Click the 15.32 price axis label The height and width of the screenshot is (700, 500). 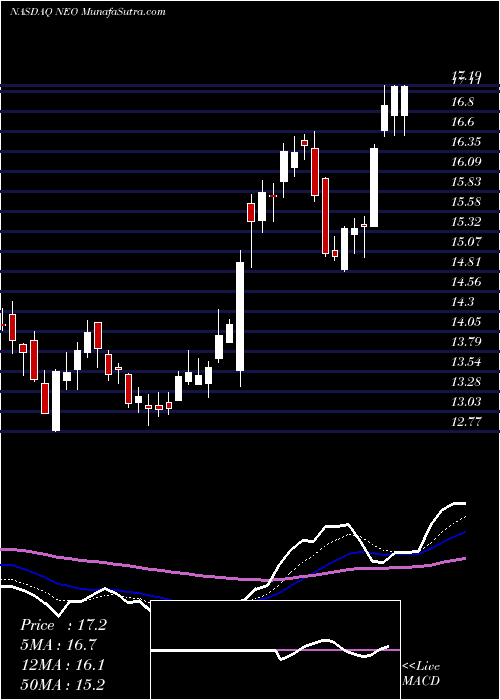(466, 222)
